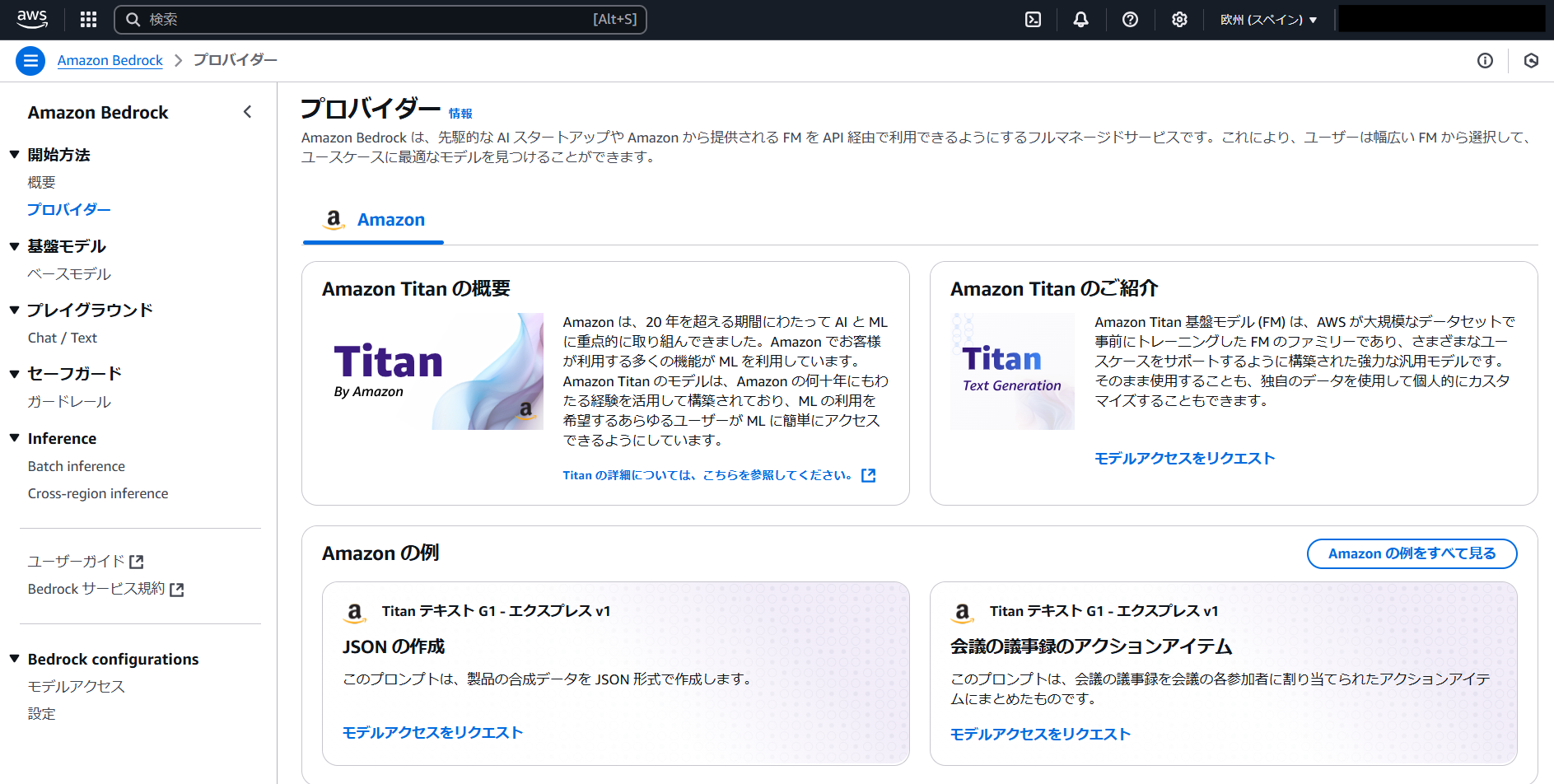Collapse the Inference section
Viewport: 1554px width, 784px height.
(x=14, y=438)
